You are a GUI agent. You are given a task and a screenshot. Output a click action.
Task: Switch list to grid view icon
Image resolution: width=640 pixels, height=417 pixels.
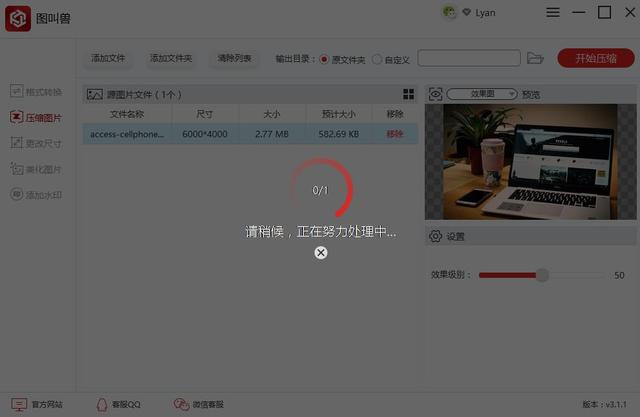[x=409, y=94]
